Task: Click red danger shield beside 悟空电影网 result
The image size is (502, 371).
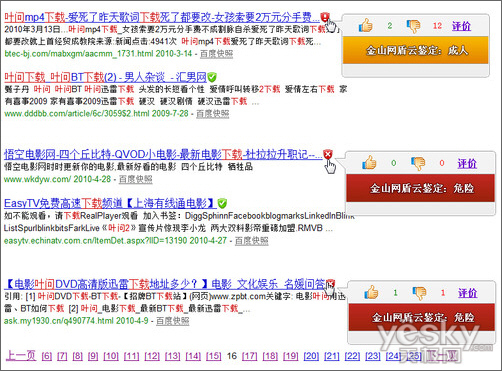Action: (x=328, y=154)
